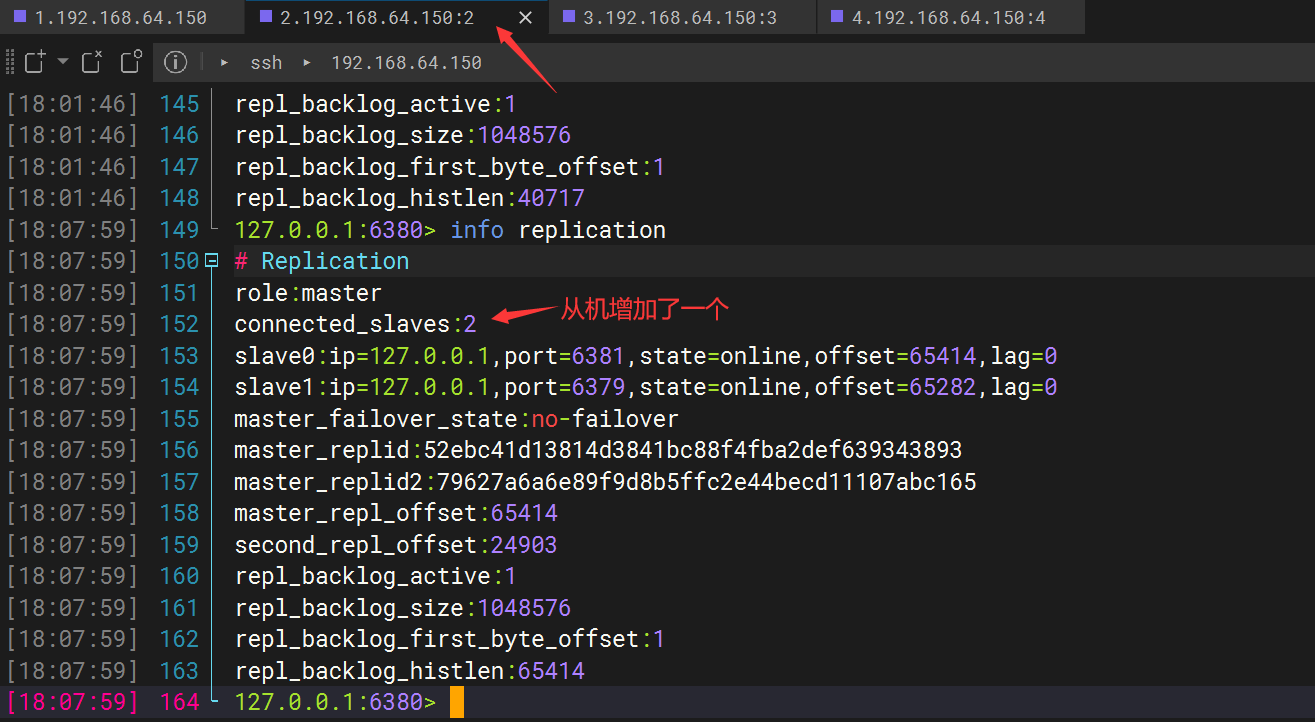Click the highlighted [18:07:59] timestamp on line 164
Viewport: 1315px width, 722px height.
tap(72, 703)
